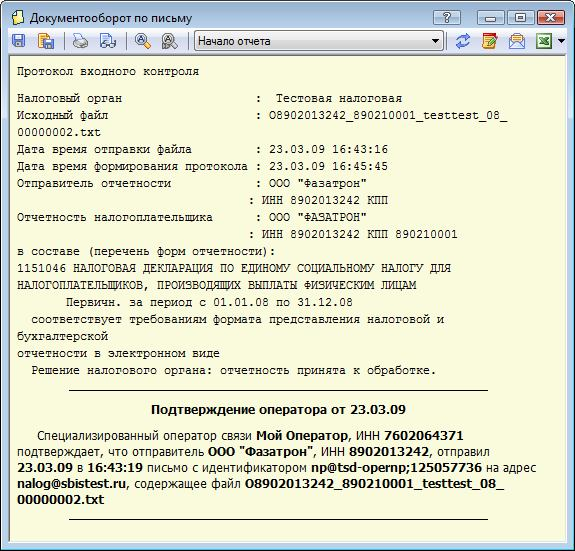
Task: Refresh the document with blue arrows icon
Action: [x=463, y=41]
